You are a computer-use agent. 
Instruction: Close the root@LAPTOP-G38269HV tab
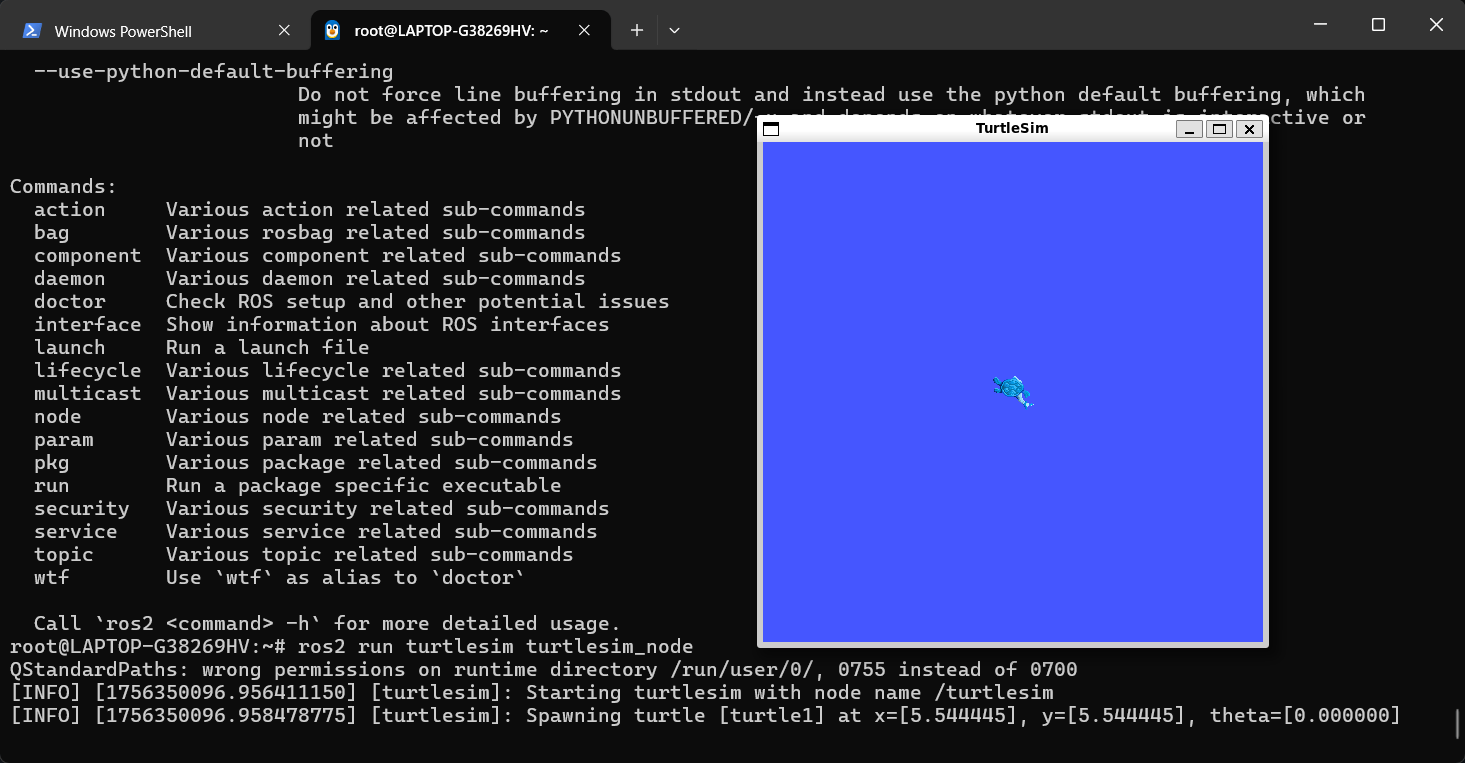(585, 31)
